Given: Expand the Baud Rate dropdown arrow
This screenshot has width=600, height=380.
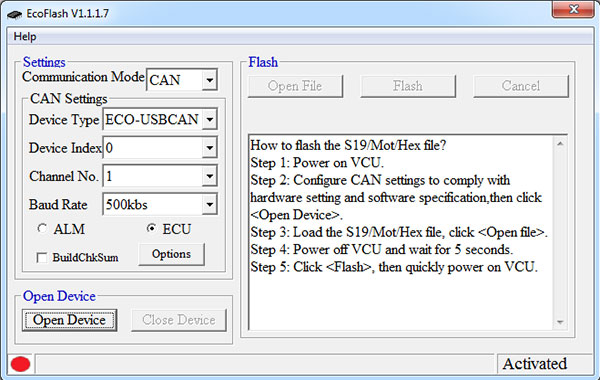Looking at the screenshot, I should coord(209,204).
